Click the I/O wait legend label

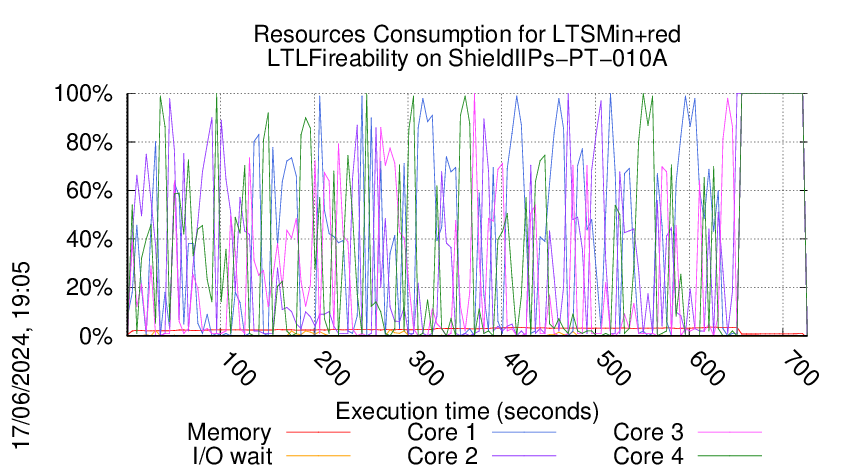pyautogui.click(x=232, y=456)
